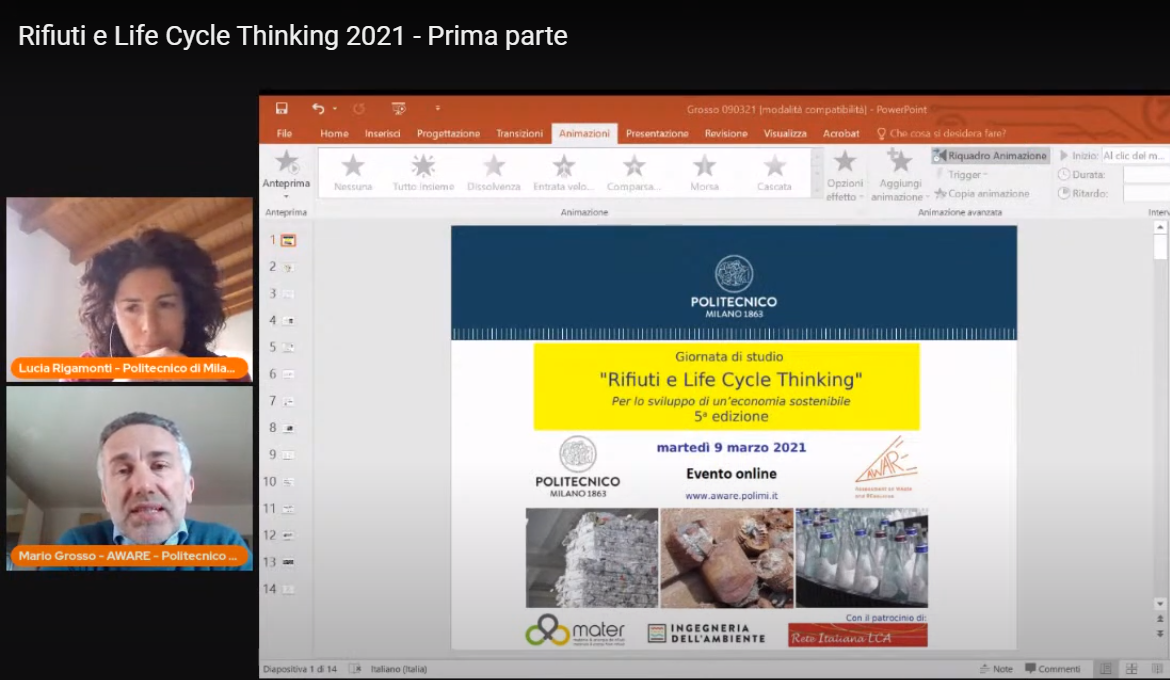Click the 'Che cosa si desidera fare?' search box
This screenshot has height=680, width=1170.
pos(942,134)
